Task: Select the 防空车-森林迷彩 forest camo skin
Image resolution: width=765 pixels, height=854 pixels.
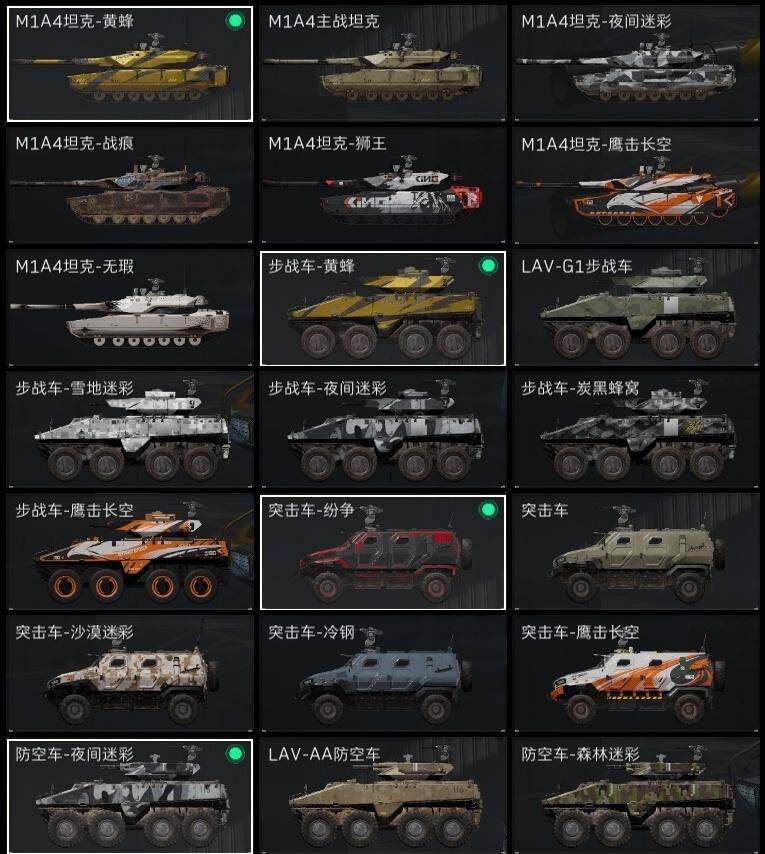Action: pos(636,796)
